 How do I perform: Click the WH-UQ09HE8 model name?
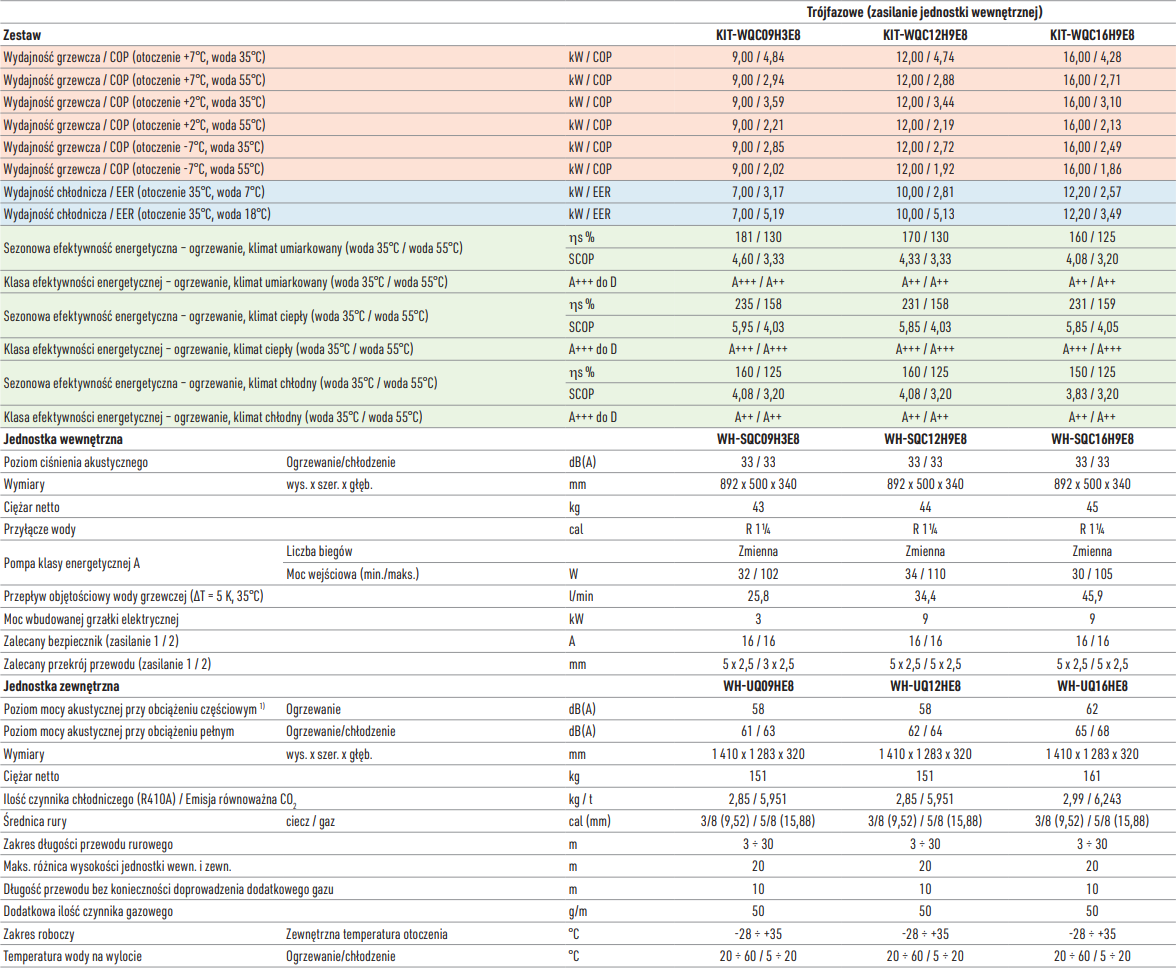(x=758, y=686)
